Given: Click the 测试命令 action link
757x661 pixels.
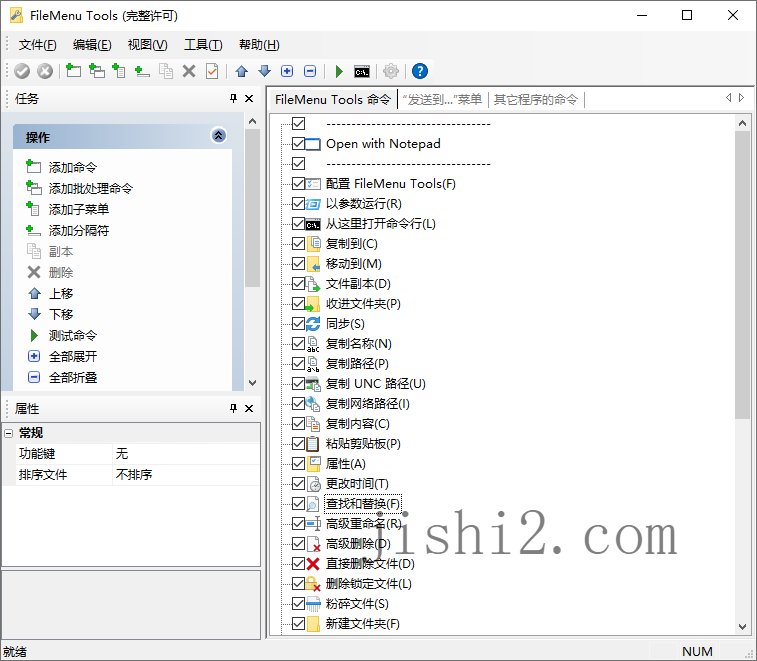Looking at the screenshot, I should pyautogui.click(x=72, y=336).
